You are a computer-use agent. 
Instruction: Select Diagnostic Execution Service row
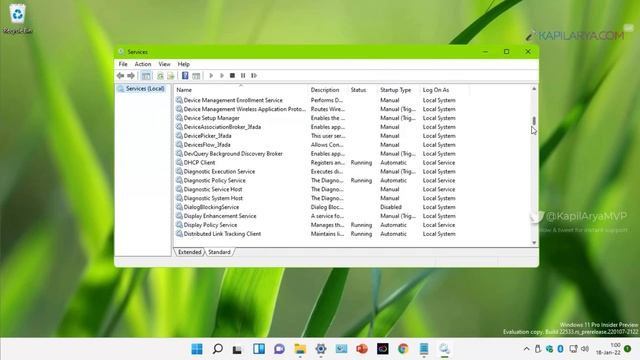[219, 171]
